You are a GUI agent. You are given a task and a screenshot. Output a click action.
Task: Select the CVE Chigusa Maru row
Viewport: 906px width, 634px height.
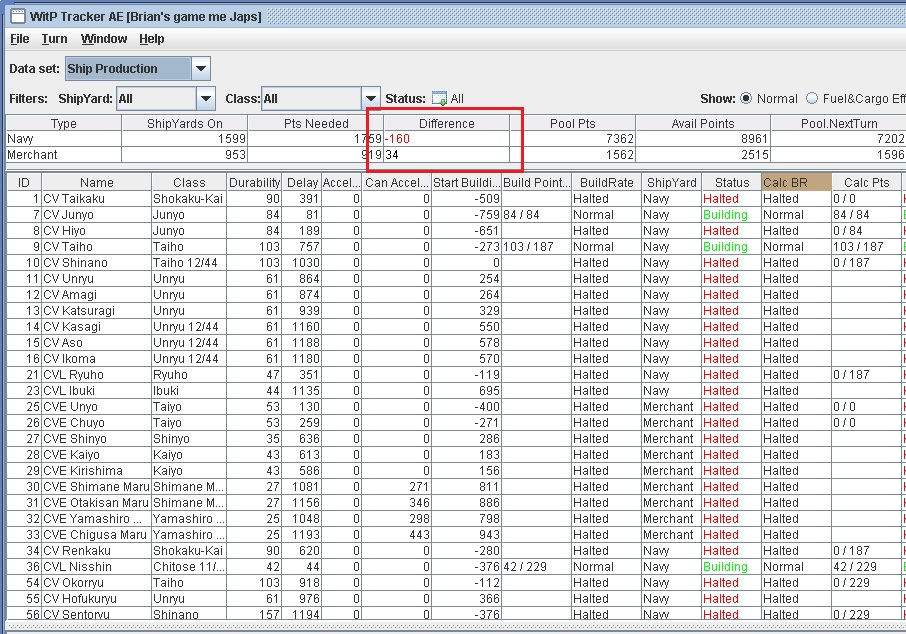456,535
